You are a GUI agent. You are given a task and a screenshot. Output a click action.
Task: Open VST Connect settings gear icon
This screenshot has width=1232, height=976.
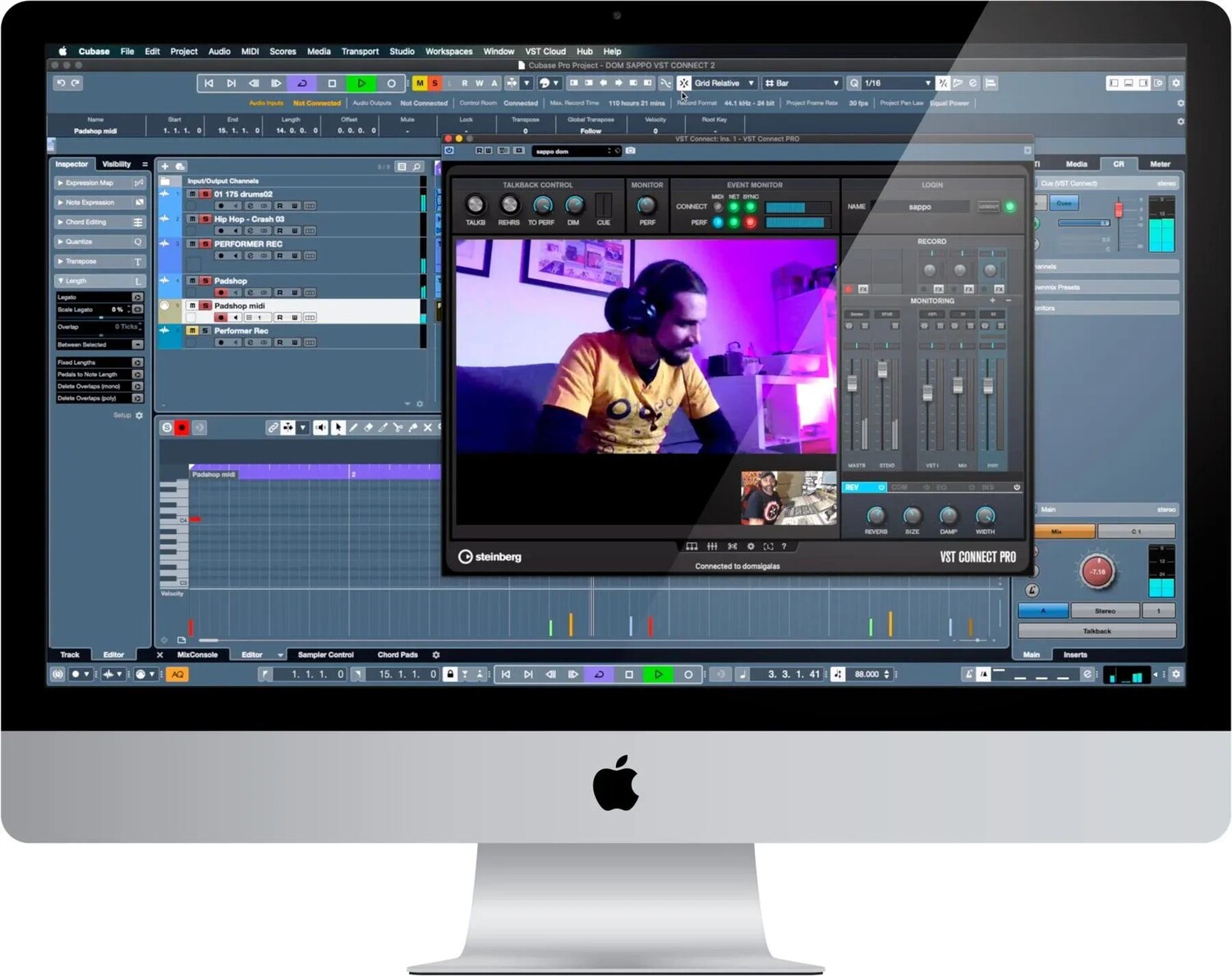pos(750,546)
